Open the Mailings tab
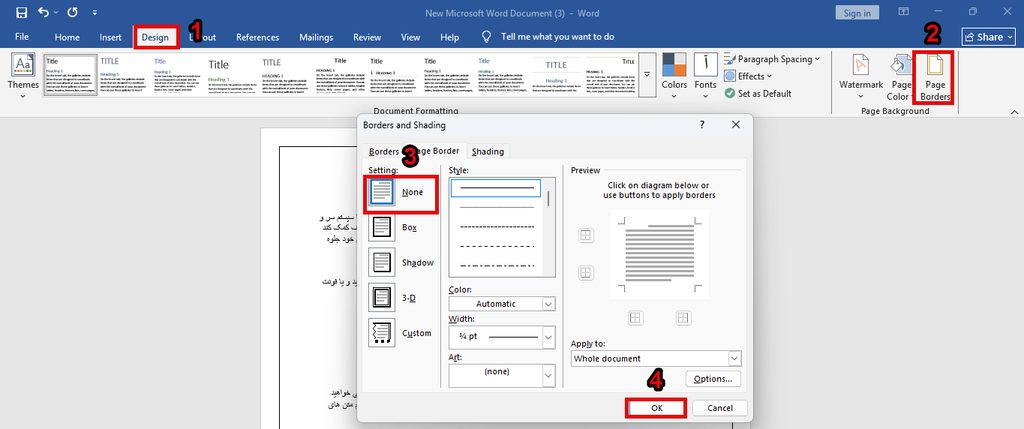This screenshot has height=429, width=1024. [316, 37]
